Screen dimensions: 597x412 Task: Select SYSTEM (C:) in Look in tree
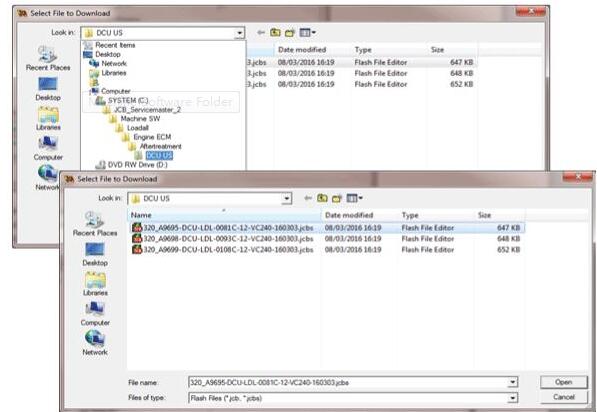128,101
